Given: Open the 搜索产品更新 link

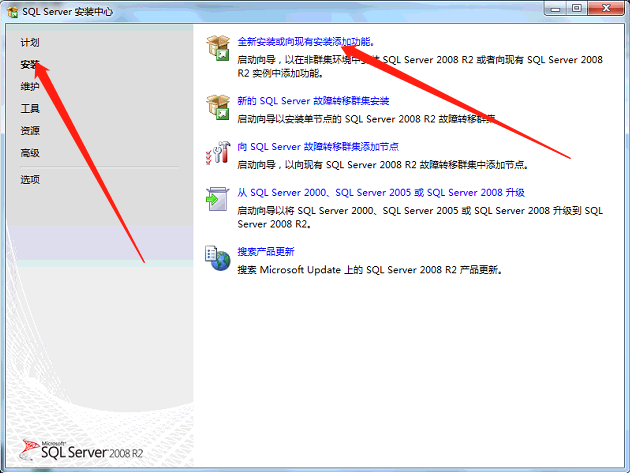Looking at the screenshot, I should tap(266, 252).
